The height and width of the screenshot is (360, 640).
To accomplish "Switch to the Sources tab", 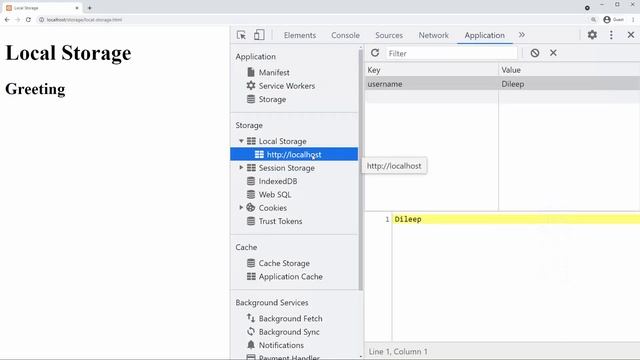I will click(x=389, y=36).
